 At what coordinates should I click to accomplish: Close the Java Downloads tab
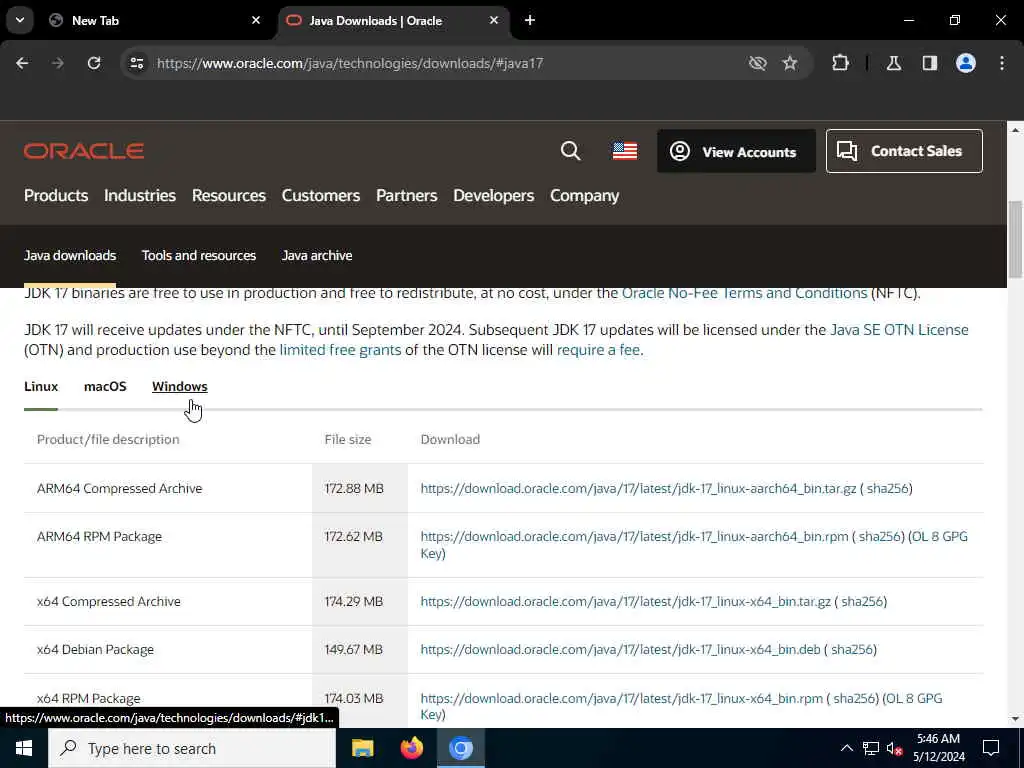tap(494, 20)
